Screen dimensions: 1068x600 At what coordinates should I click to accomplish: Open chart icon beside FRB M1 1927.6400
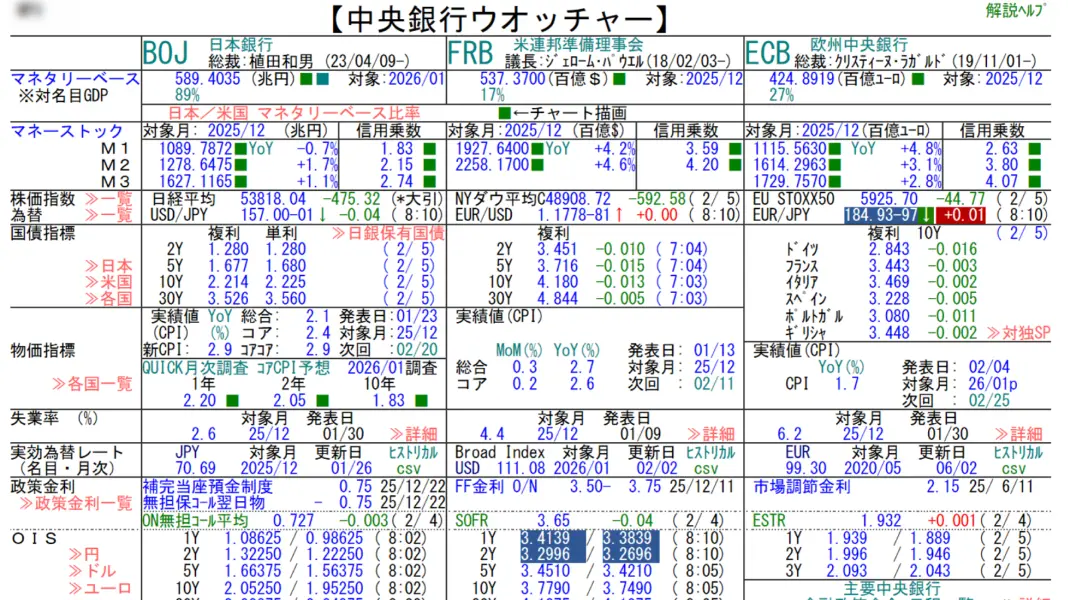[537, 148]
